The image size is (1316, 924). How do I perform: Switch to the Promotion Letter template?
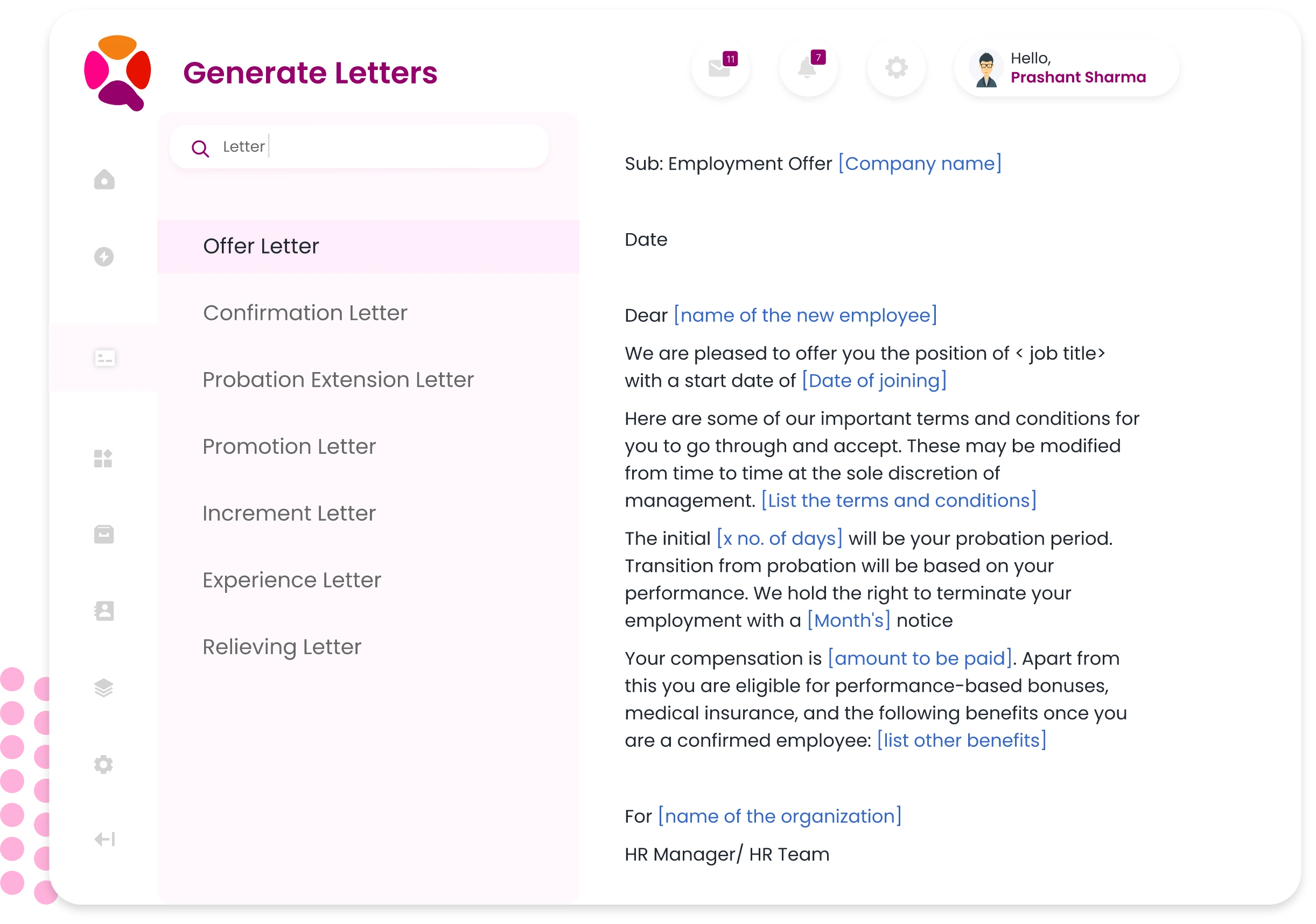[x=290, y=446]
